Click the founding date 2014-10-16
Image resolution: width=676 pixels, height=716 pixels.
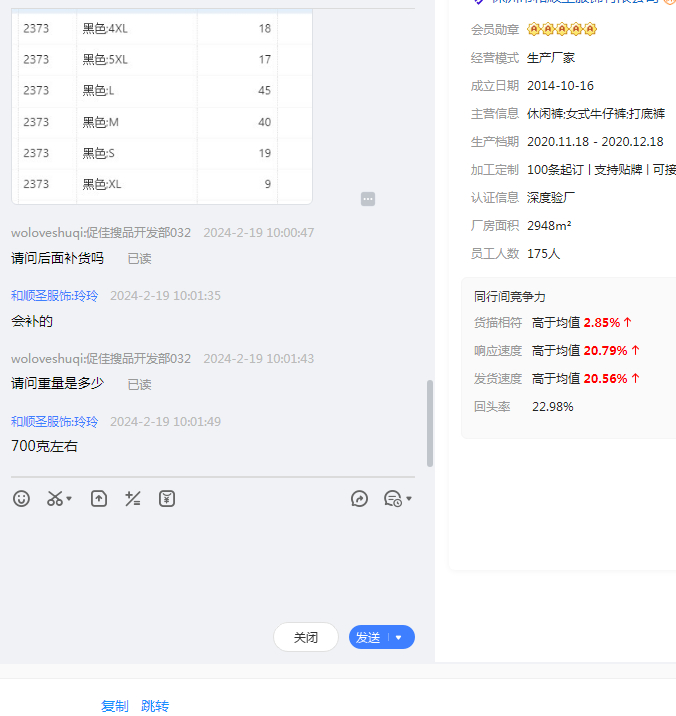tap(560, 86)
